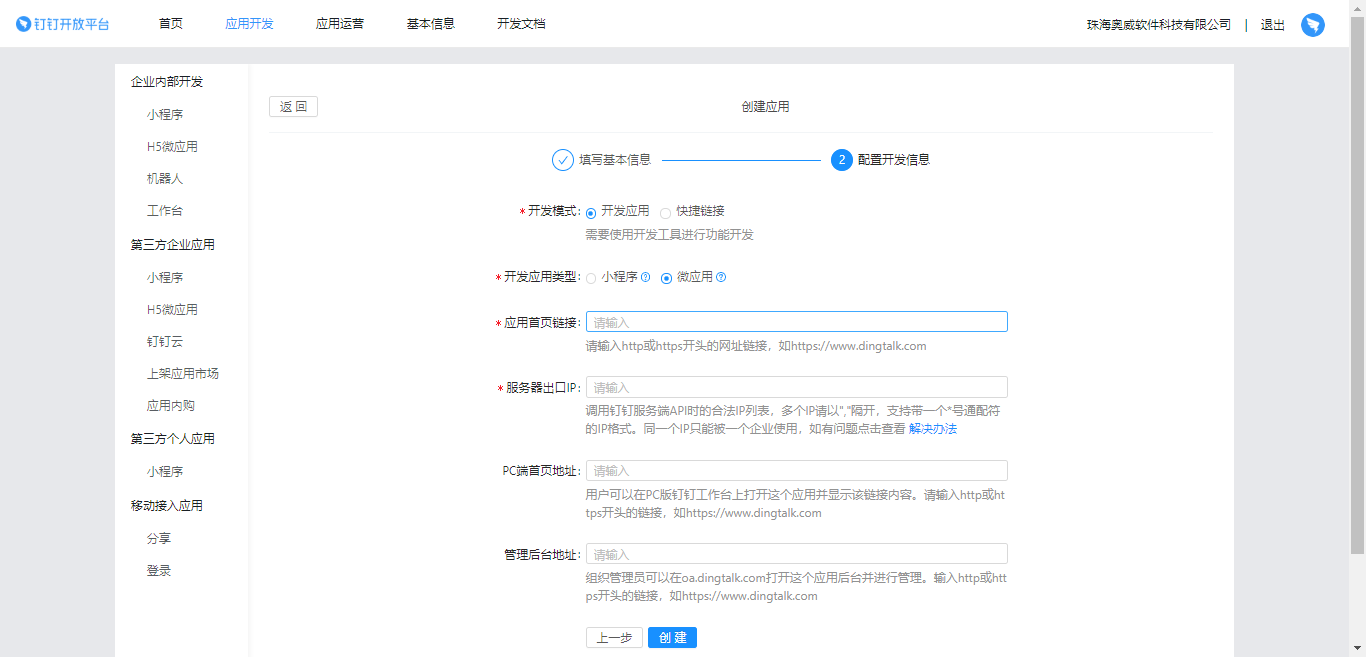Image resolution: width=1366 pixels, height=657 pixels.
Task: Click the 退出 logout link
Action: [1271, 24]
